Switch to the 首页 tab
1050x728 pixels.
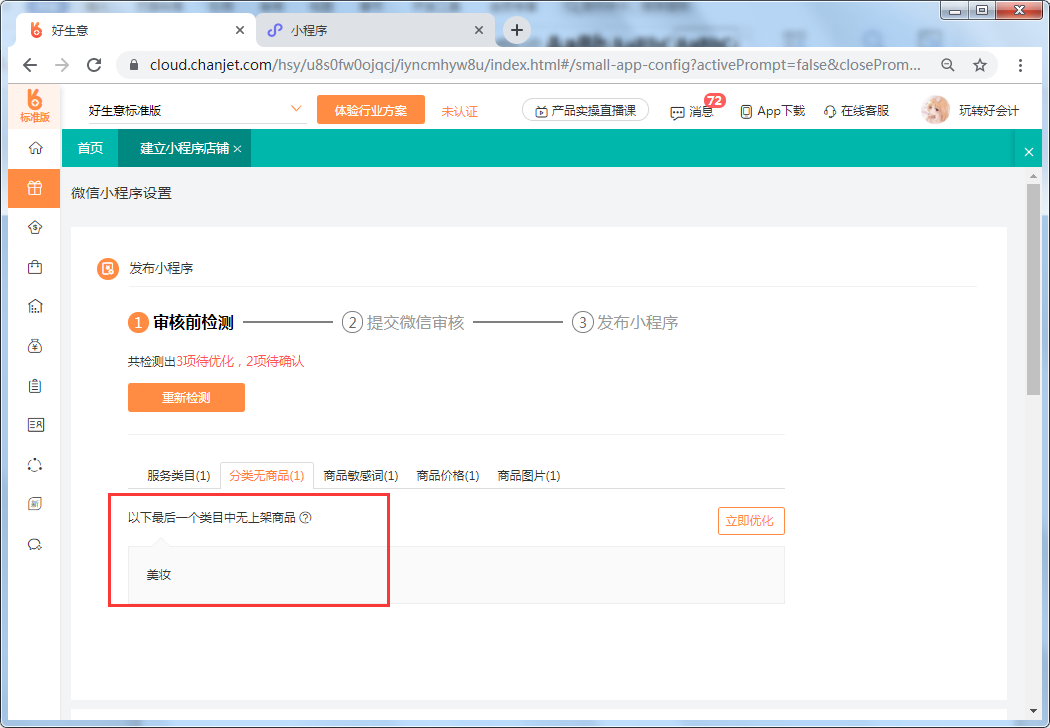(x=90, y=148)
